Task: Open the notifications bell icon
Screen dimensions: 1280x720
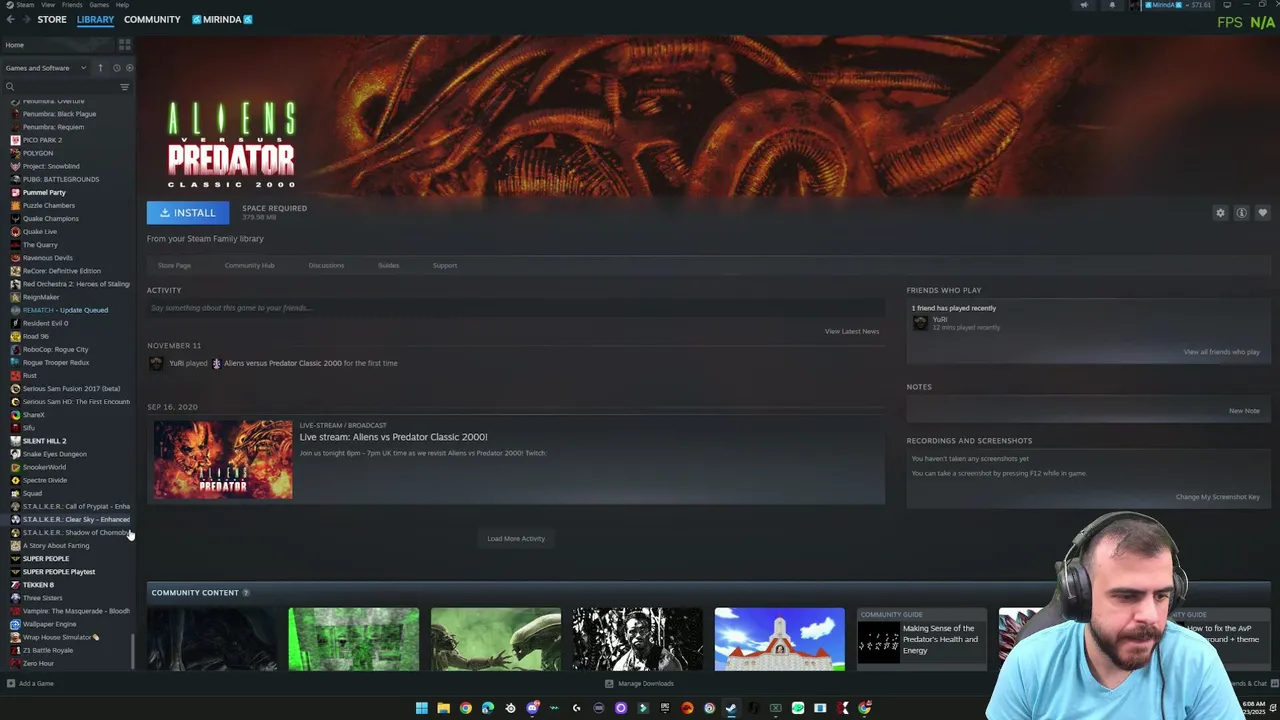Action: [1112, 5]
